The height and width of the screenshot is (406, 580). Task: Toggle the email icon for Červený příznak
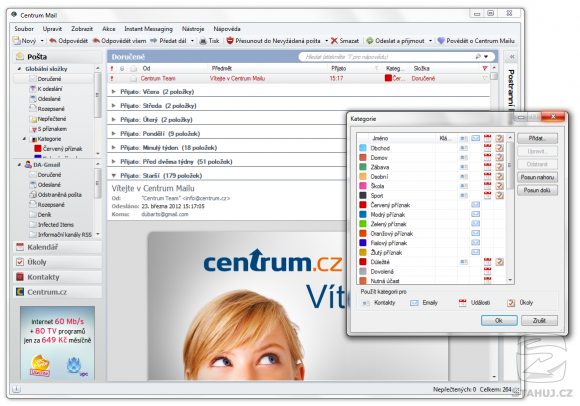476,205
